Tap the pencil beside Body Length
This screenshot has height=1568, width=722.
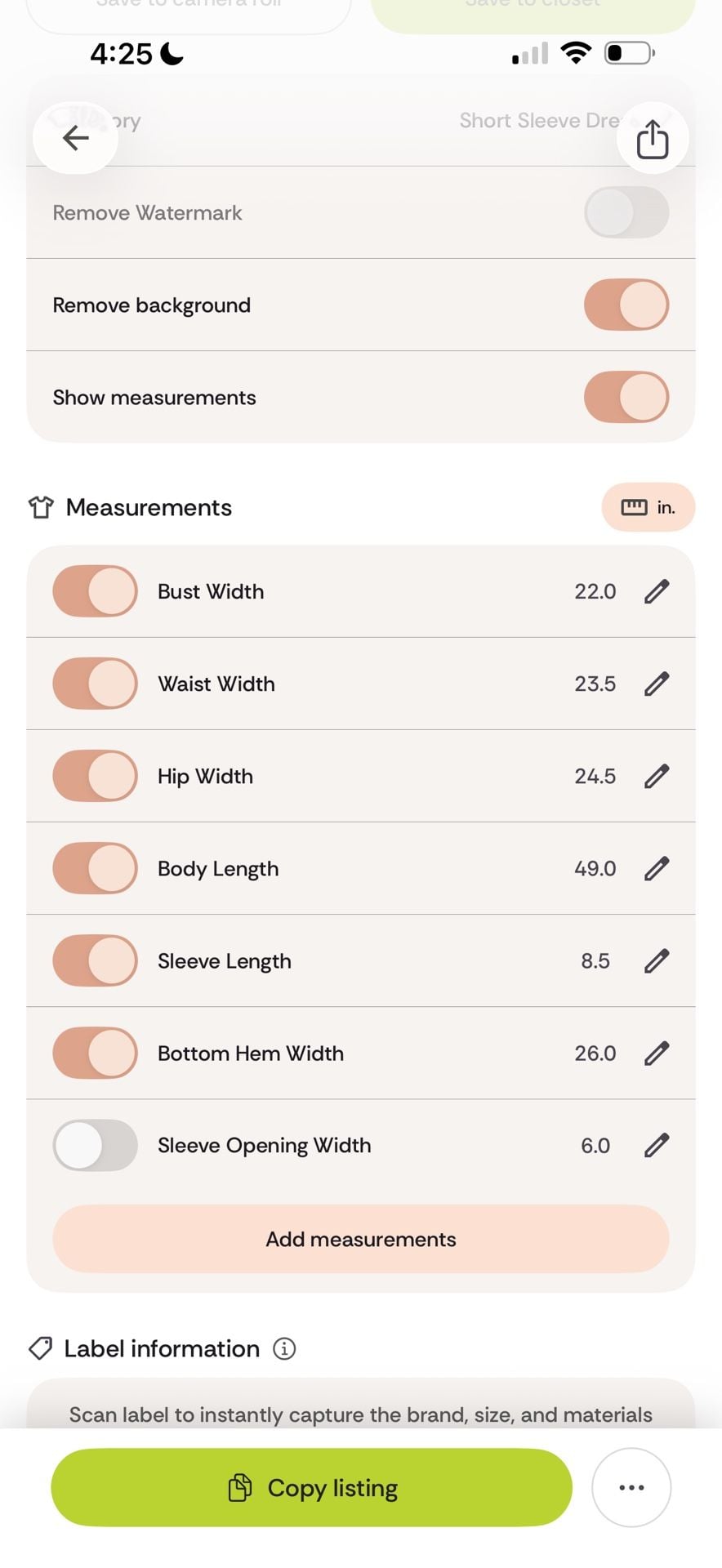point(657,868)
